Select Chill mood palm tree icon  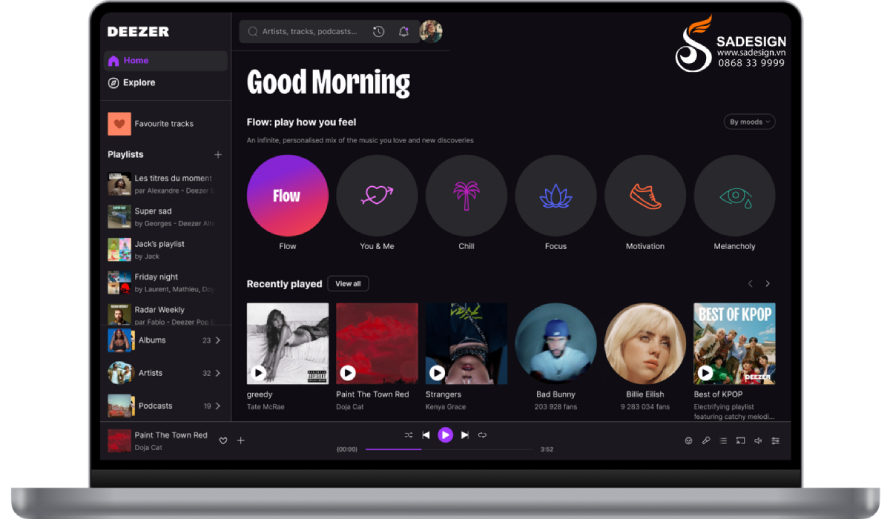[467, 196]
